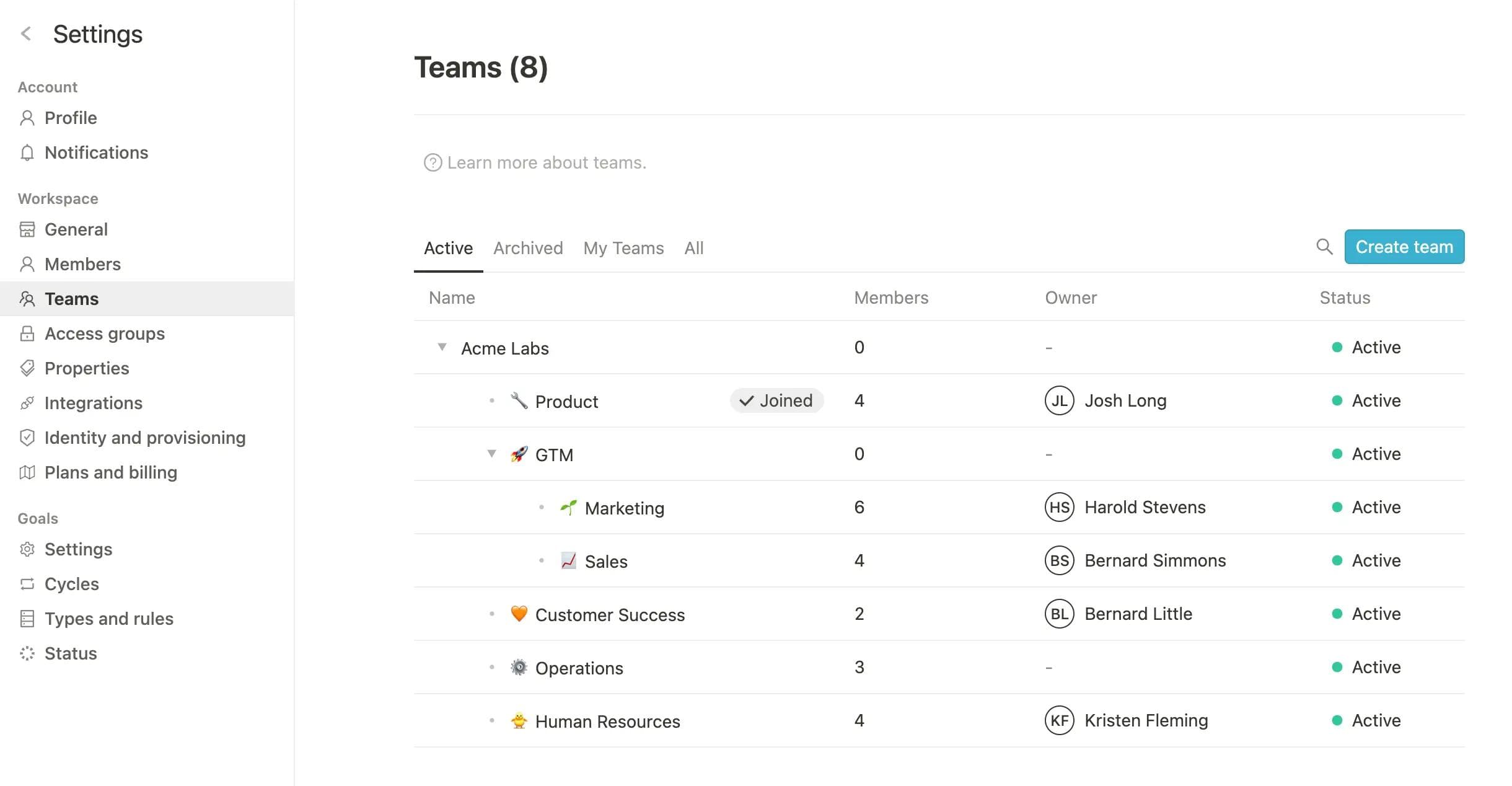Go to Plans and billing
Viewport: 1512px width, 786px height.
point(110,472)
